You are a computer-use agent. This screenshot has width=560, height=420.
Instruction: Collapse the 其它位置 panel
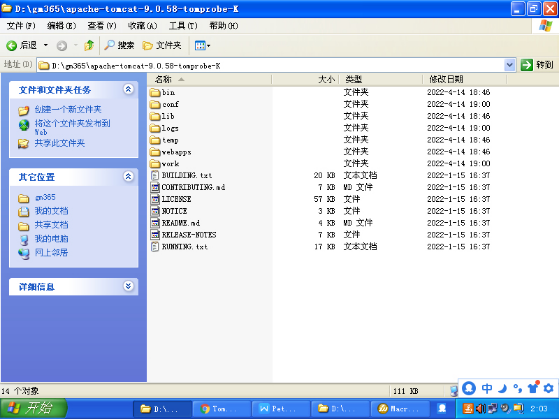[x=128, y=176]
